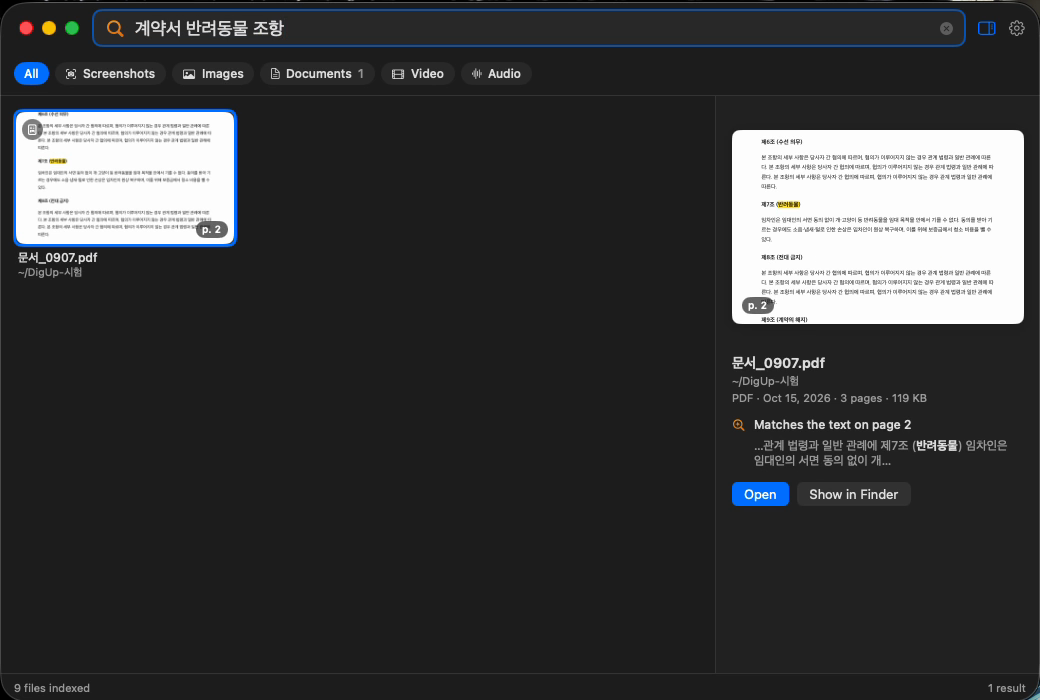Select the All filter tab
1040x700 pixels.
[31, 74]
